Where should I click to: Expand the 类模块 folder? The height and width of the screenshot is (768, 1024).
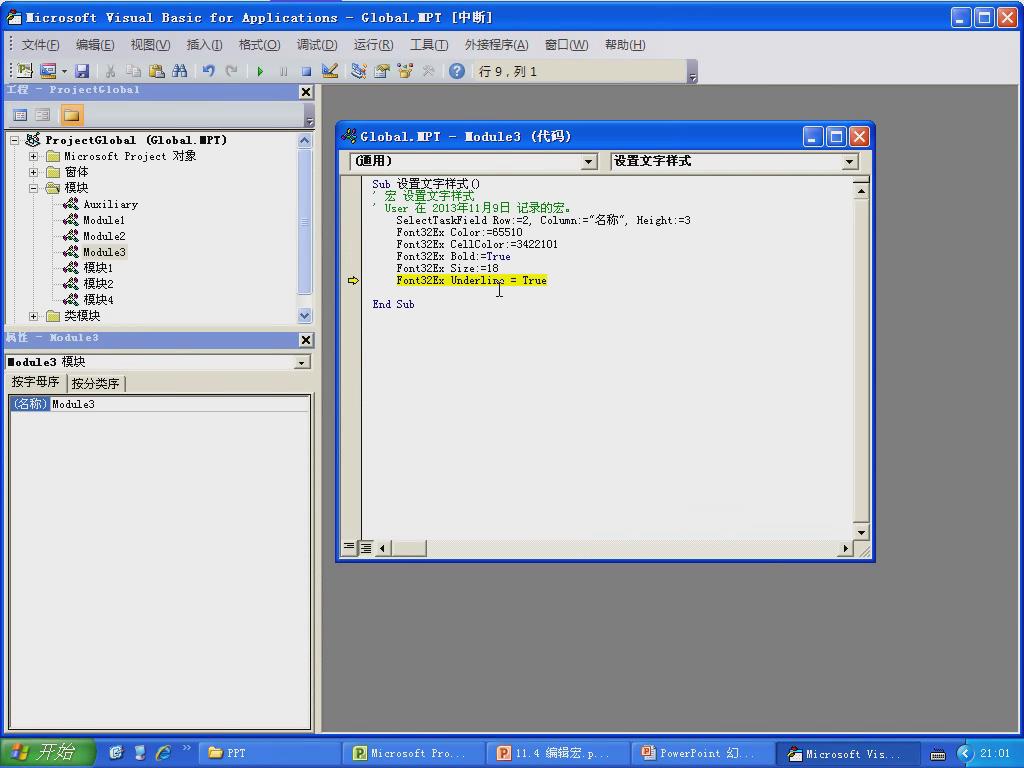point(33,316)
